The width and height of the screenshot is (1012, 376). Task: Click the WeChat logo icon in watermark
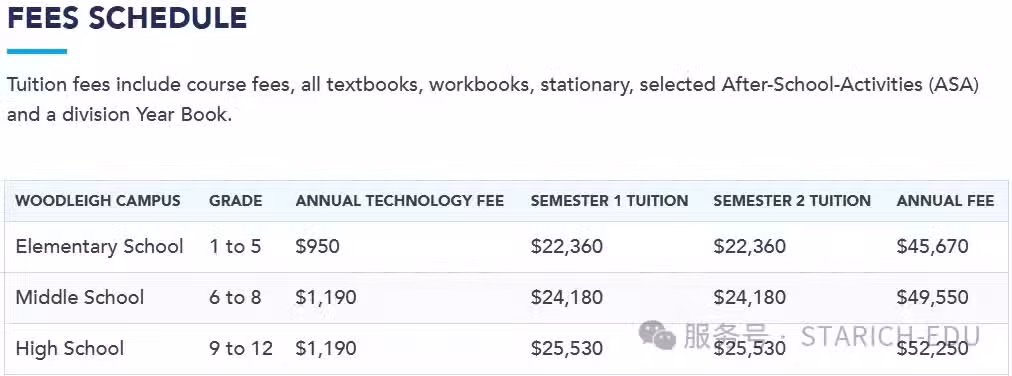(x=657, y=335)
